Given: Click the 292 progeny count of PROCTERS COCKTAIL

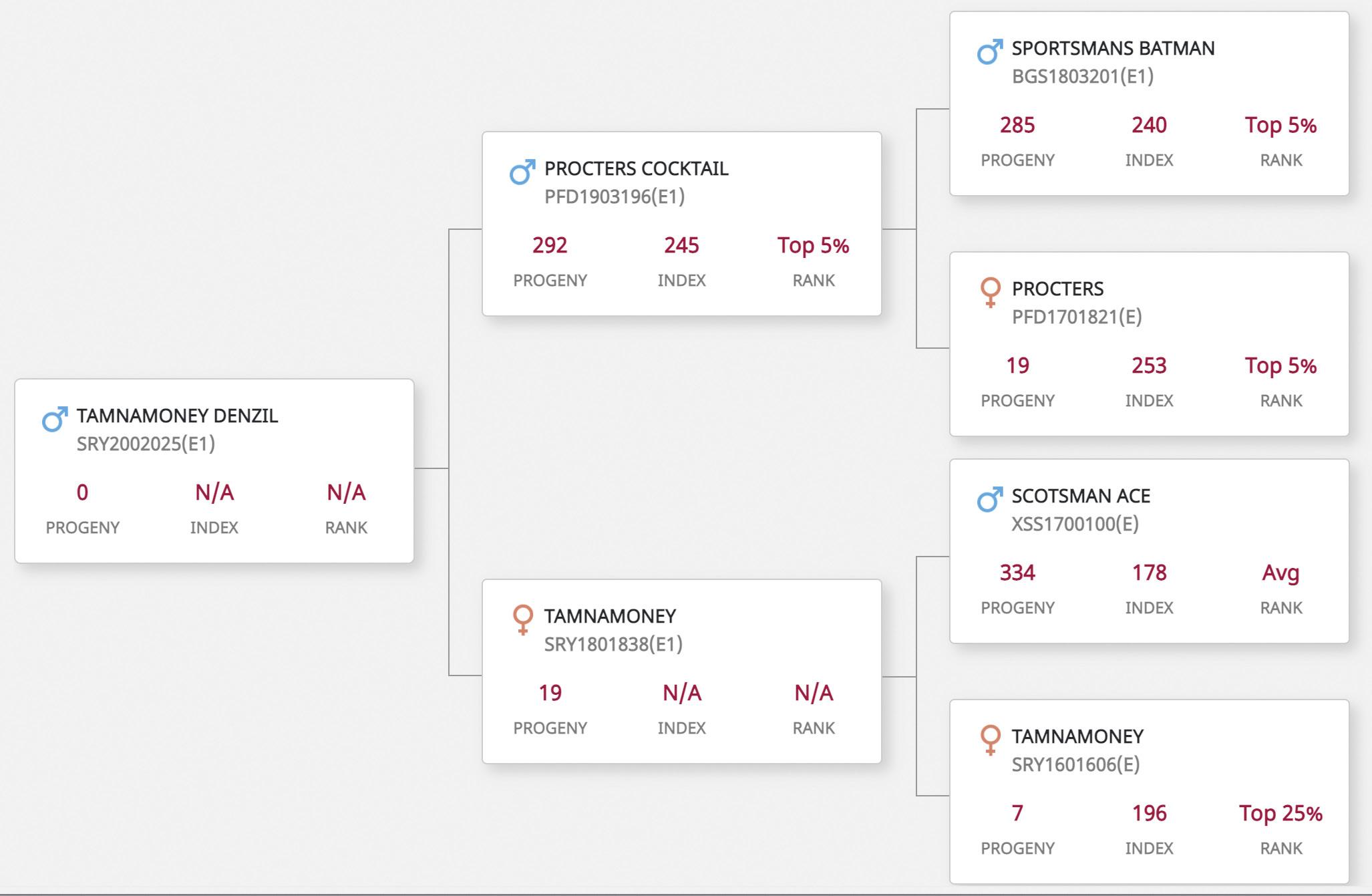Looking at the screenshot, I should coord(550,245).
